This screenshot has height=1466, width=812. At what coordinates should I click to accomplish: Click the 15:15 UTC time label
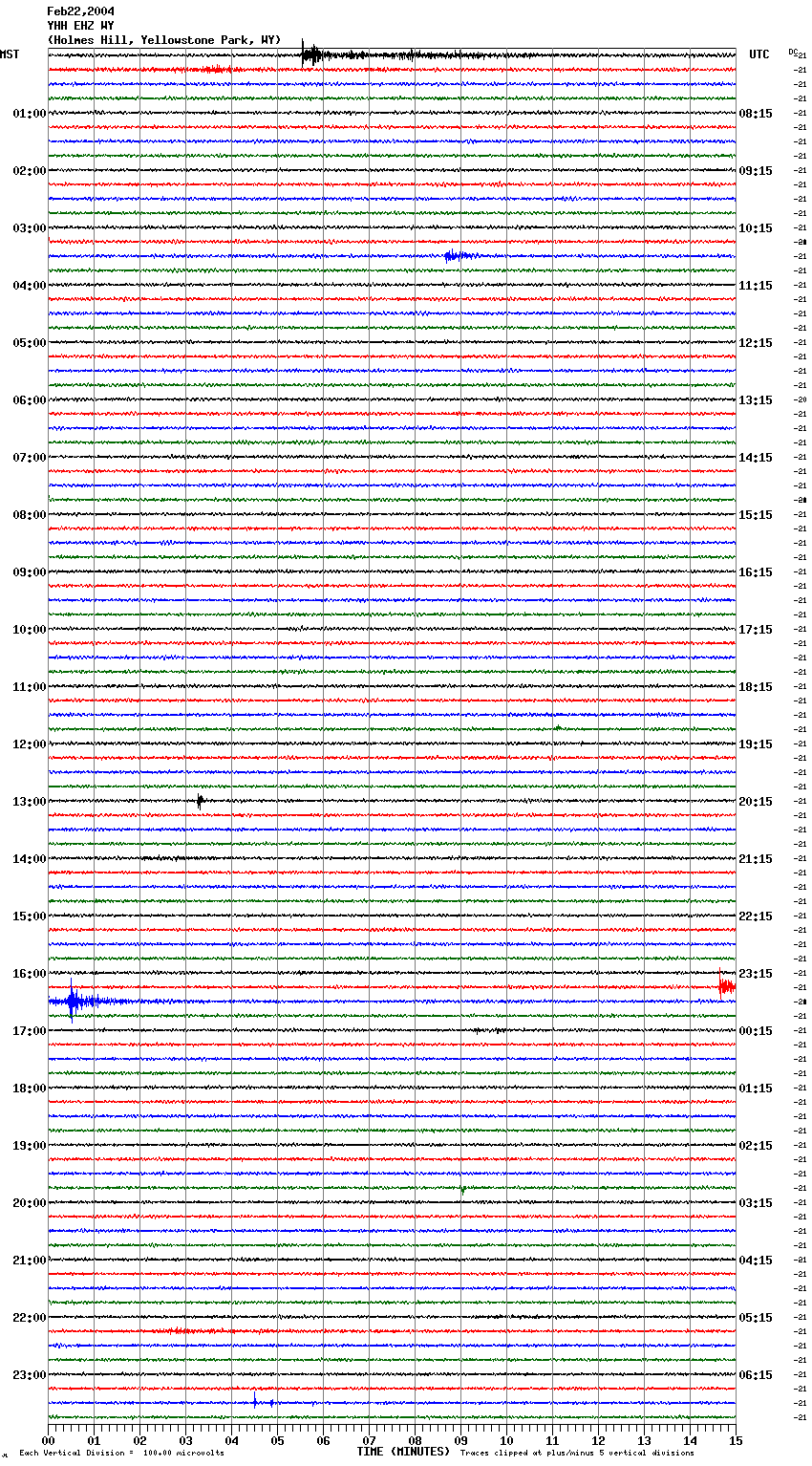tap(756, 515)
